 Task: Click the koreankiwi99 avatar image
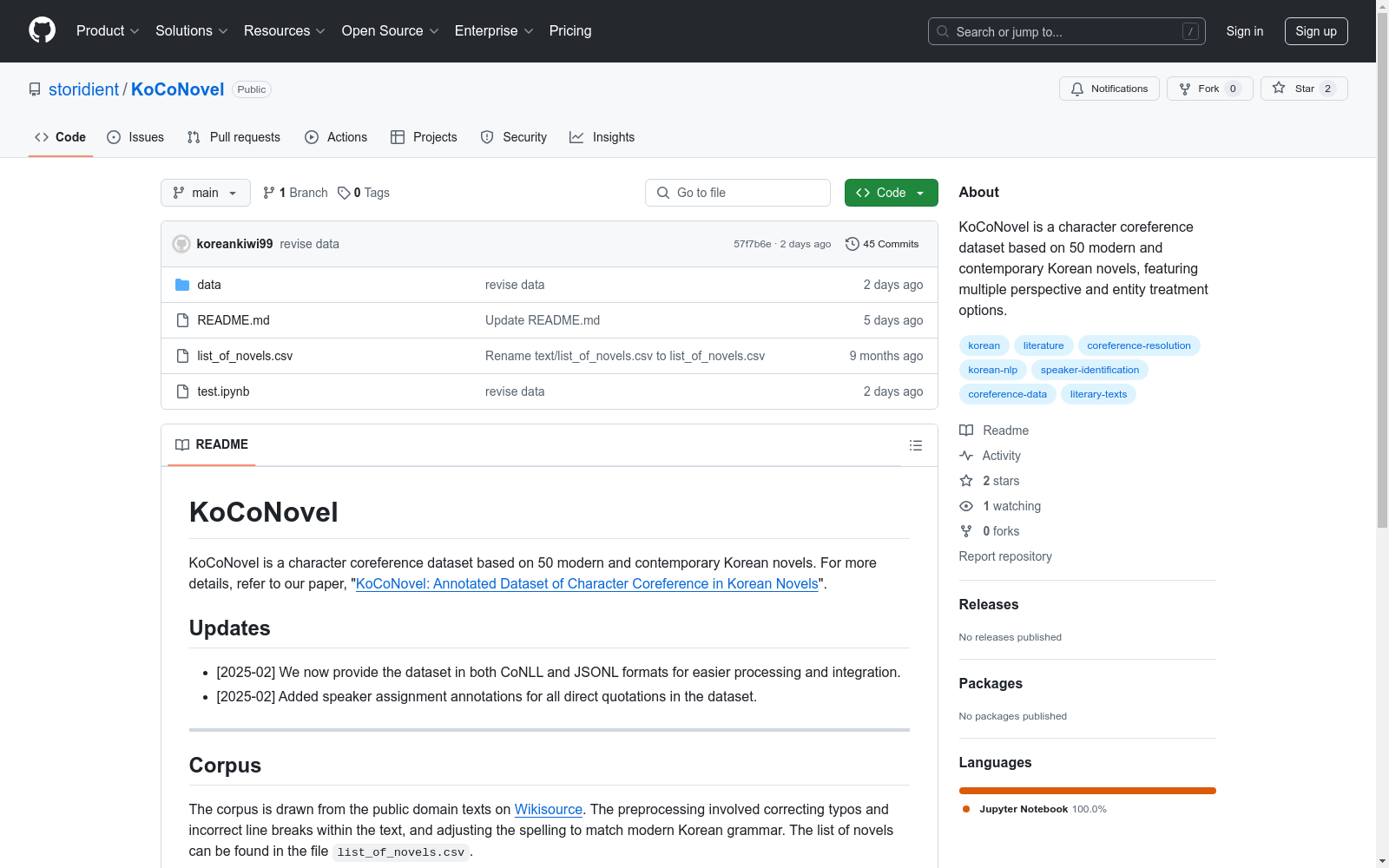click(x=181, y=244)
